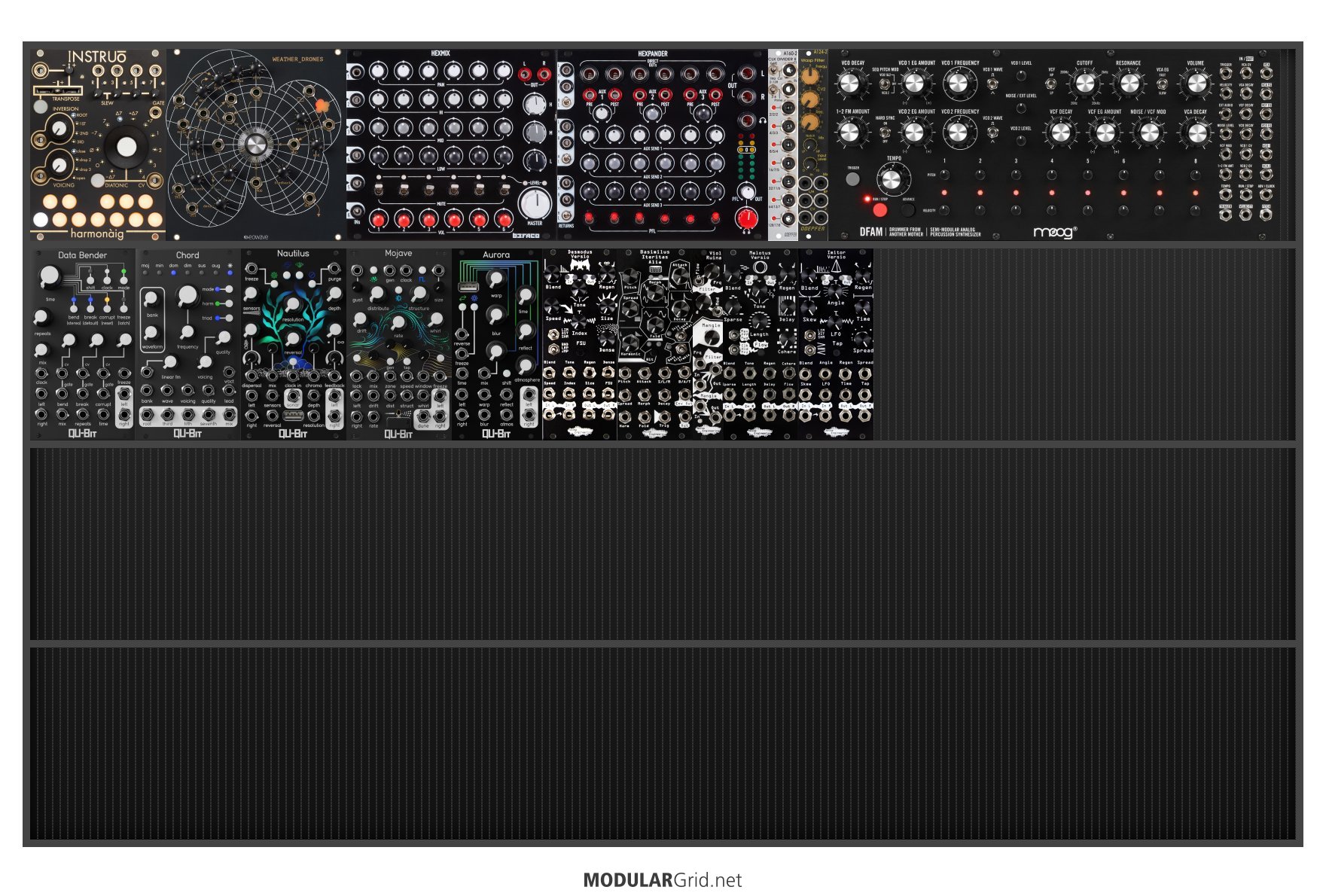Viewport: 1326px width, 896px height.
Task: Click the Voicing knob on harmonaig
Action: pyautogui.click(x=59, y=163)
